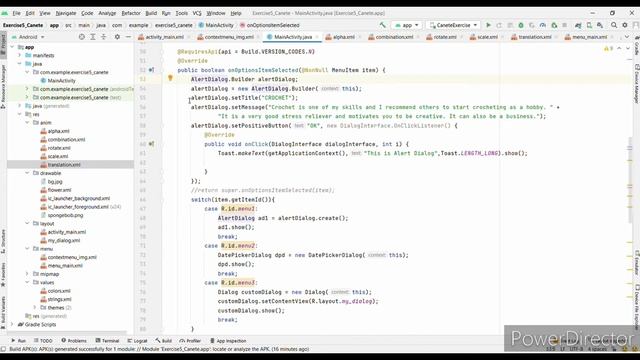Open the Profiler tool window button
Viewport: 640px width, 360px height.
(190, 340)
